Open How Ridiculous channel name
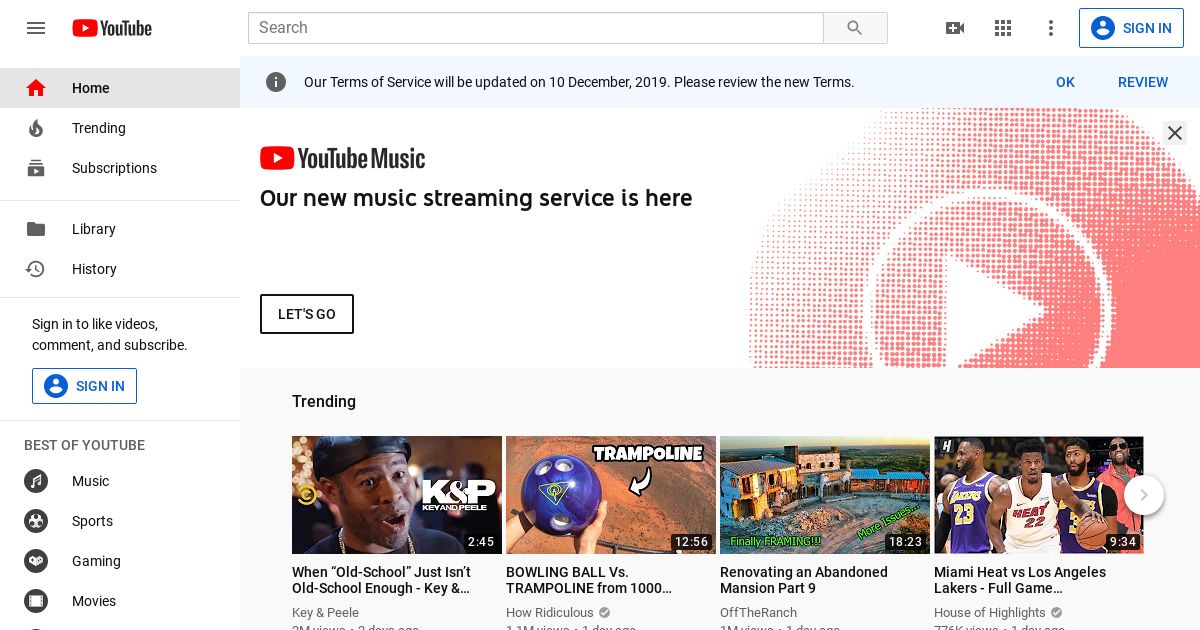1200x630 pixels. [550, 613]
